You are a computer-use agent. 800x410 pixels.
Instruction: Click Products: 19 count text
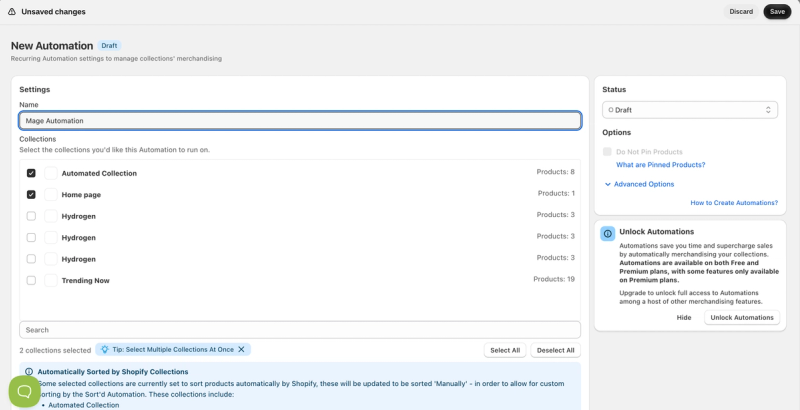(x=554, y=279)
